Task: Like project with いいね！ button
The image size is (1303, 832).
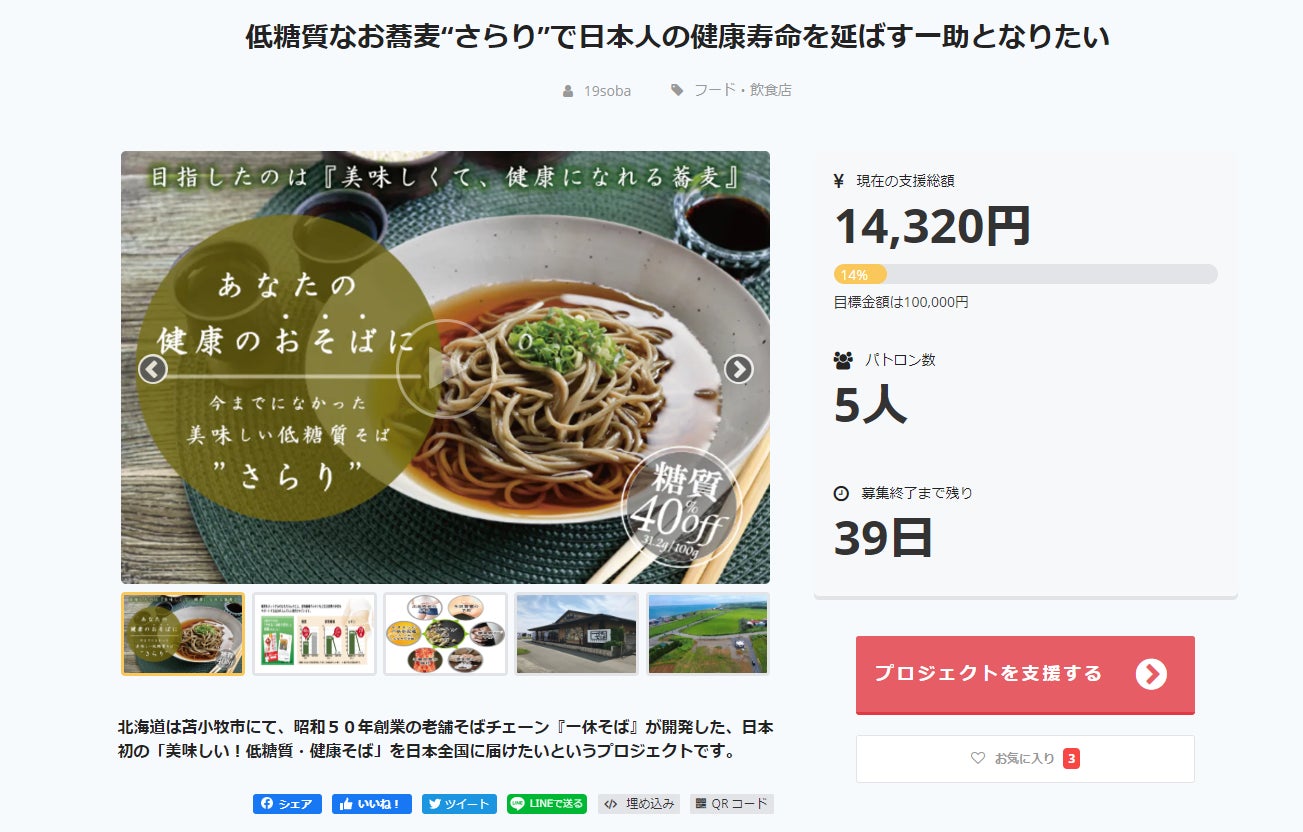Action: click(372, 804)
